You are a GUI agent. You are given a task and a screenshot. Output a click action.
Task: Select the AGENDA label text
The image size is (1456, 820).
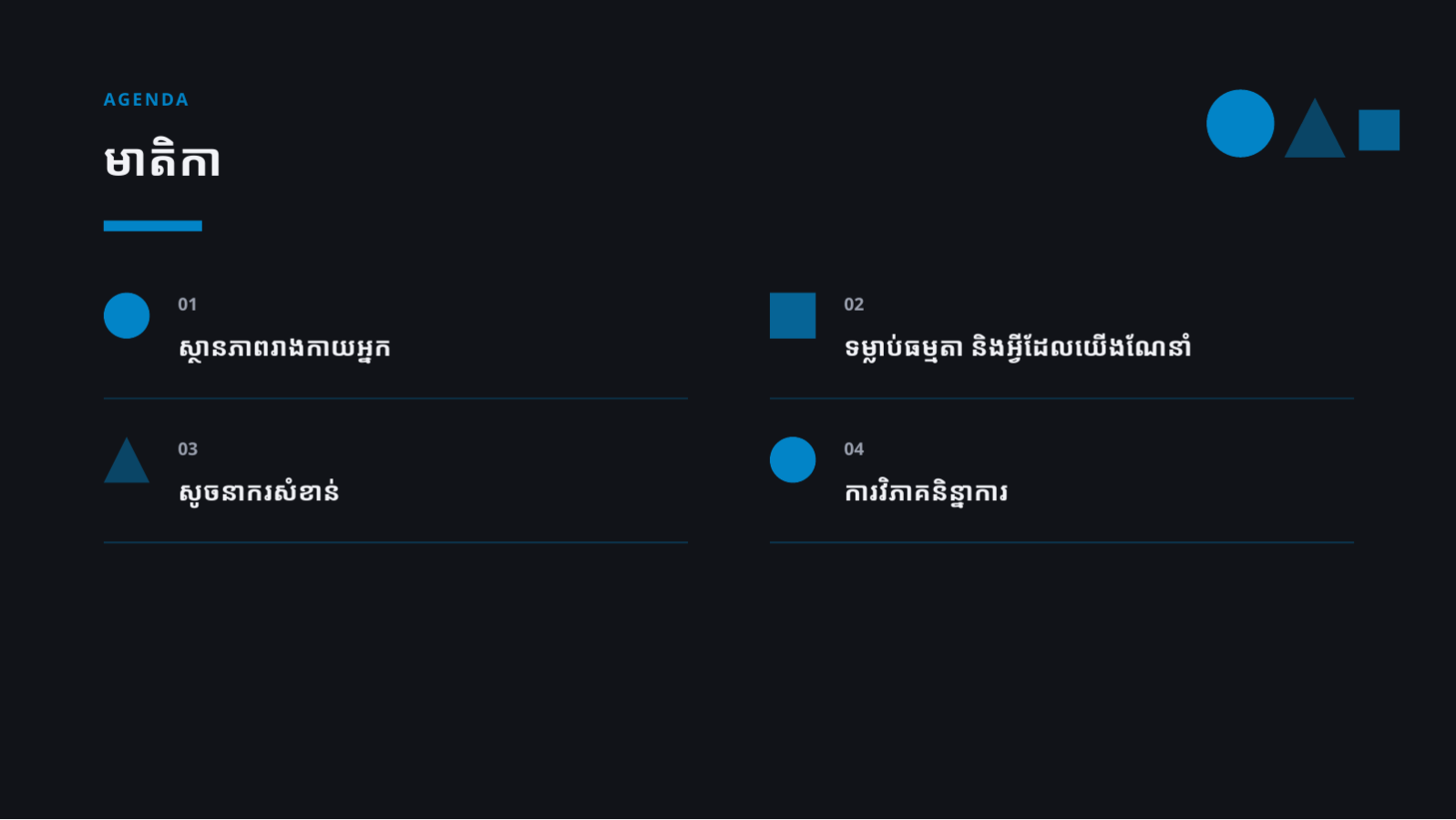(x=146, y=99)
